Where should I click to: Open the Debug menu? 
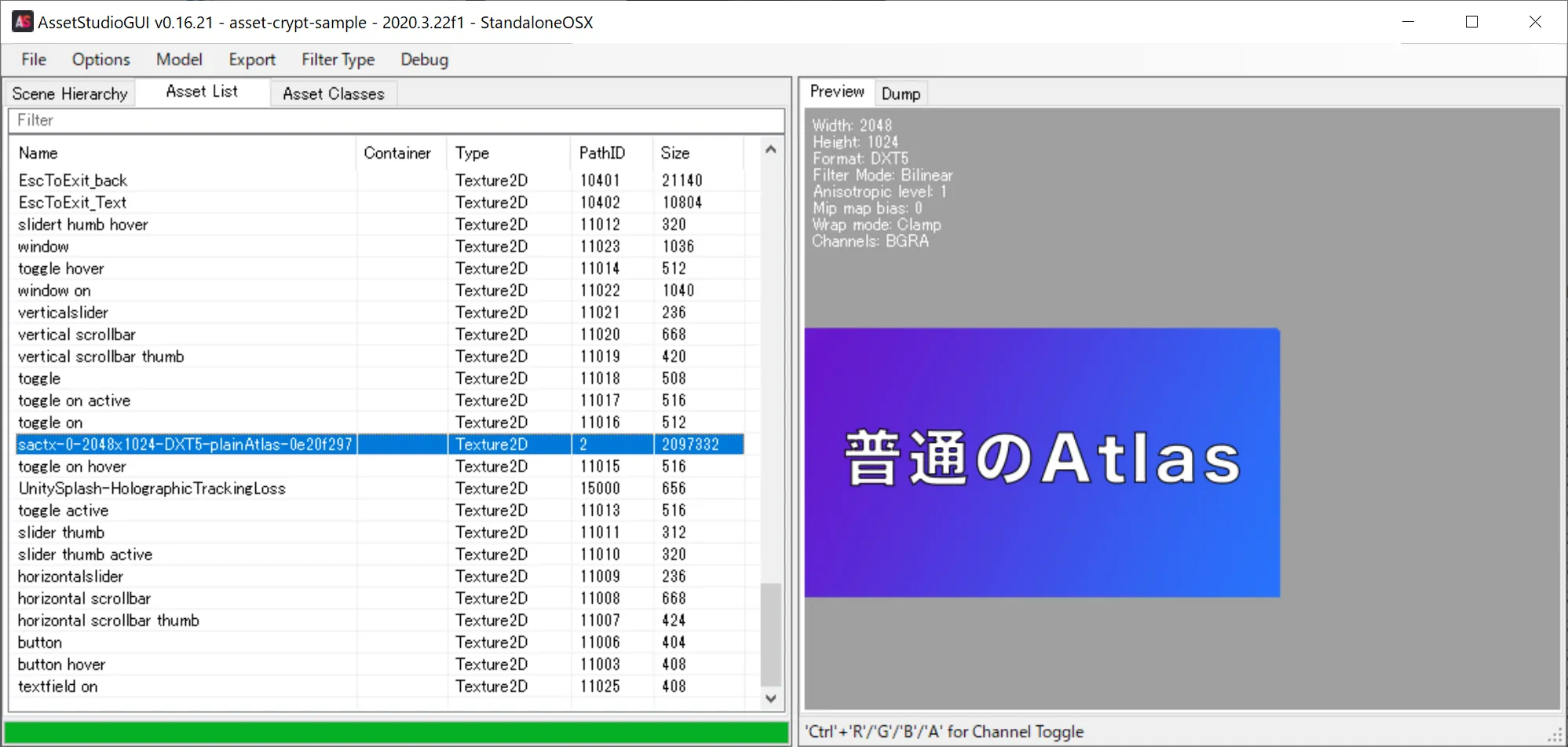(423, 59)
